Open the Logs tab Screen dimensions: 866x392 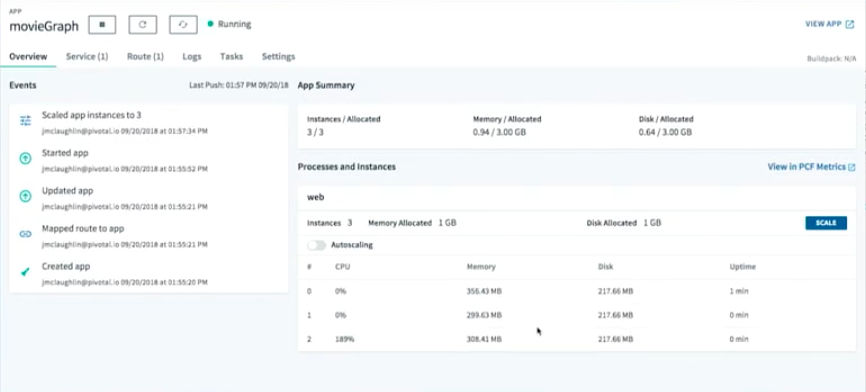pyautogui.click(x=192, y=56)
